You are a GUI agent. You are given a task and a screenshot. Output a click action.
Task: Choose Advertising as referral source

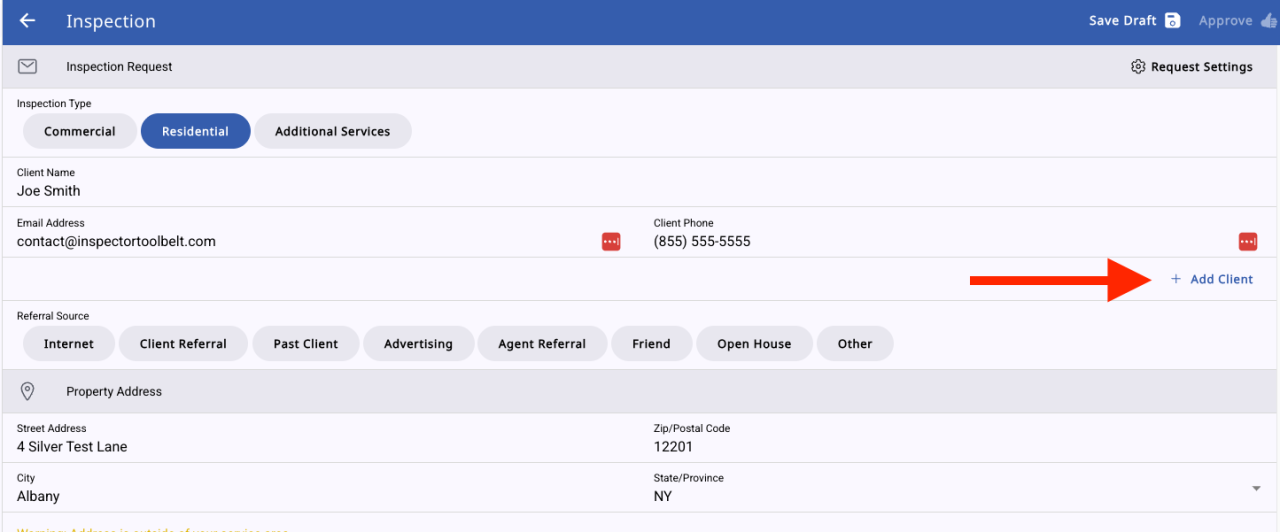pyautogui.click(x=418, y=344)
